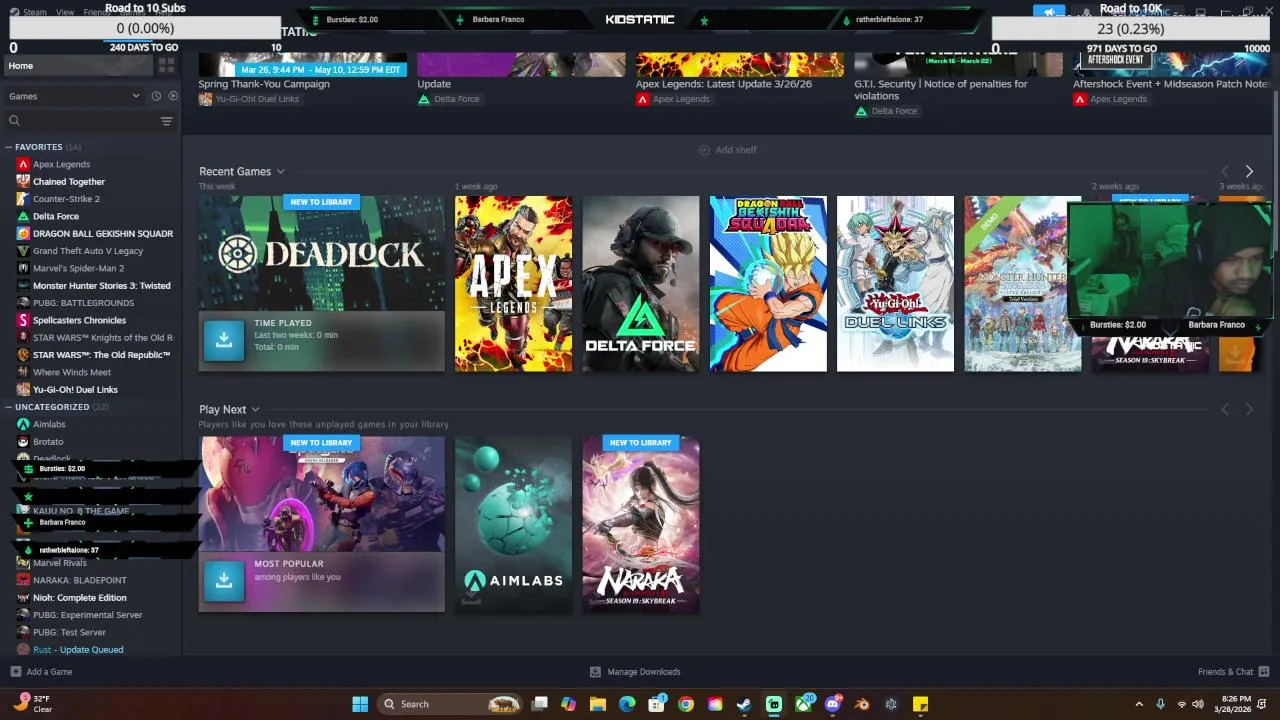Open the Apex Legends cover in Recent Games

[514, 284]
